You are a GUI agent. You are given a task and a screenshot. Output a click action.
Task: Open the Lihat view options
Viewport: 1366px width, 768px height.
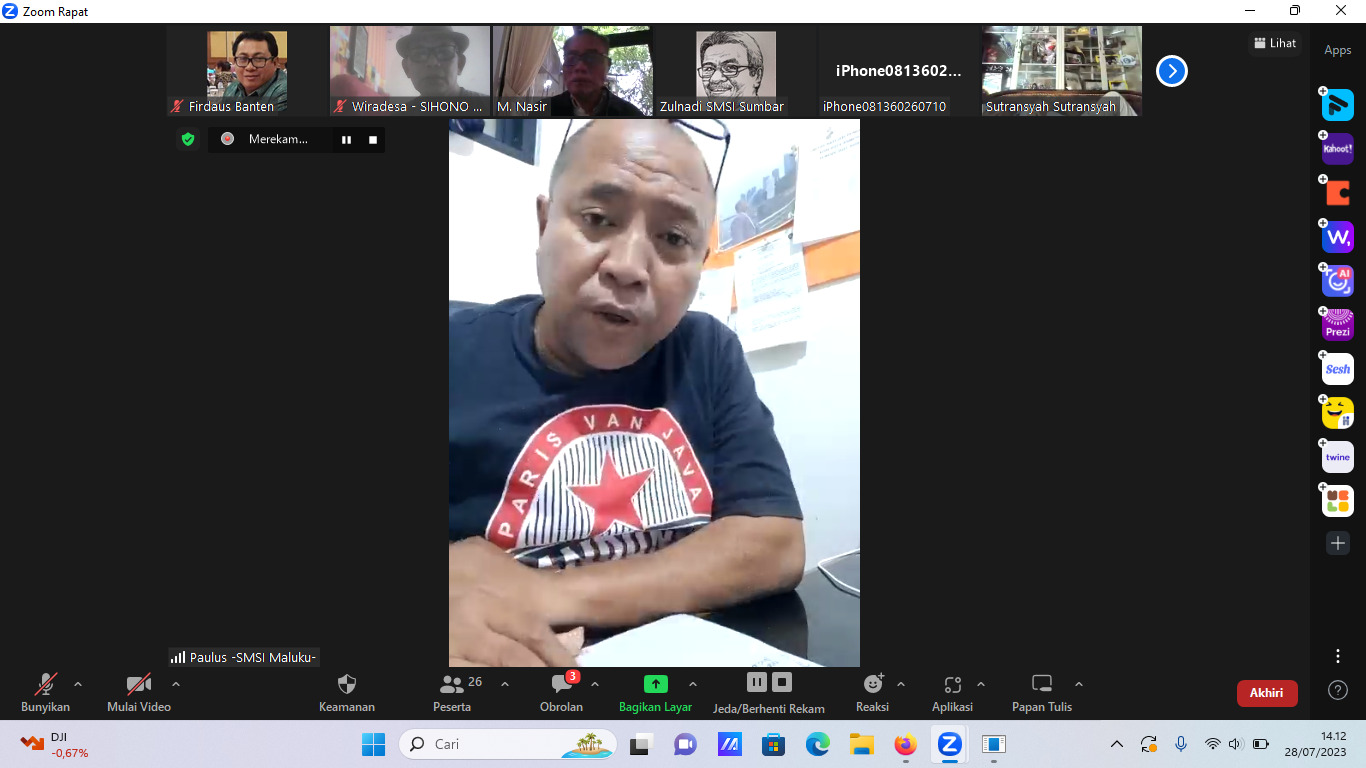pos(1275,43)
